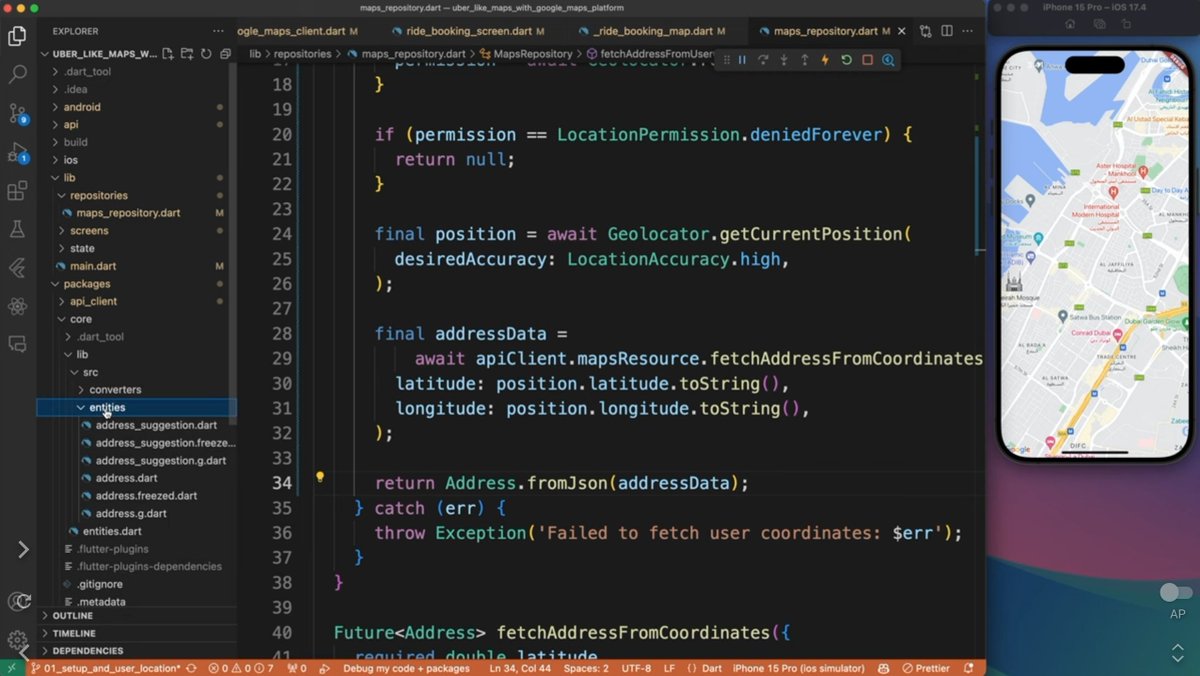Close the maps_repository.dart tab

click(900, 31)
